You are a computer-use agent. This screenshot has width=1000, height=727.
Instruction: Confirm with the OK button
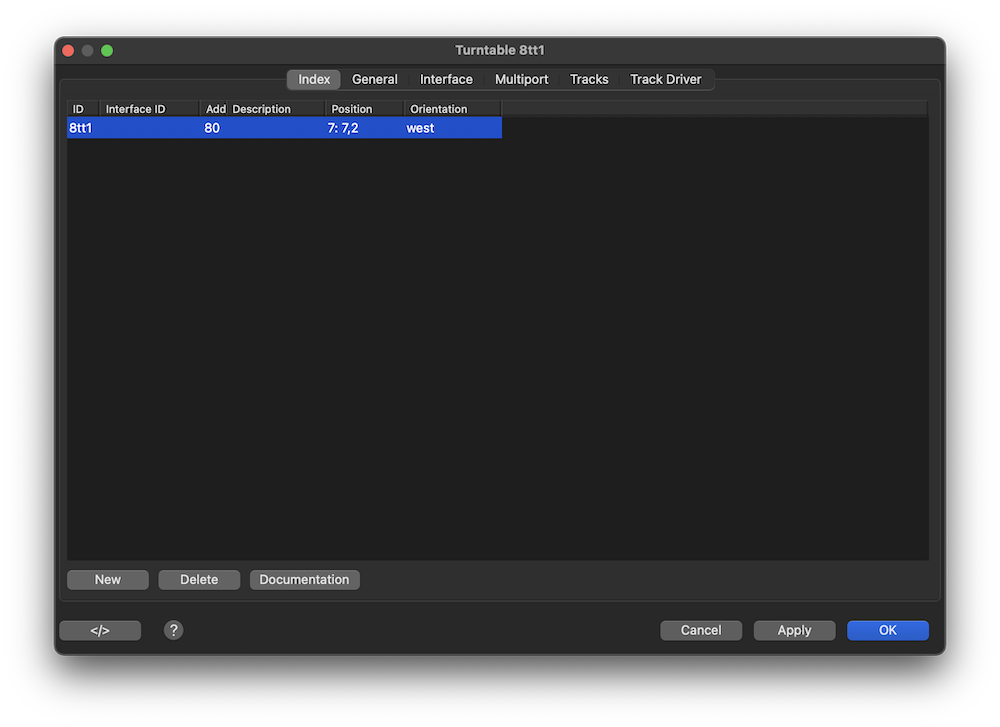coord(888,630)
